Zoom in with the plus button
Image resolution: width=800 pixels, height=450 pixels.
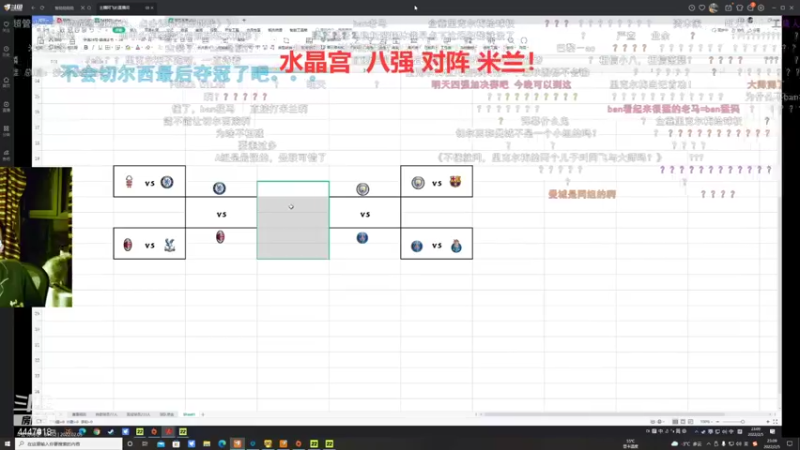(768, 422)
